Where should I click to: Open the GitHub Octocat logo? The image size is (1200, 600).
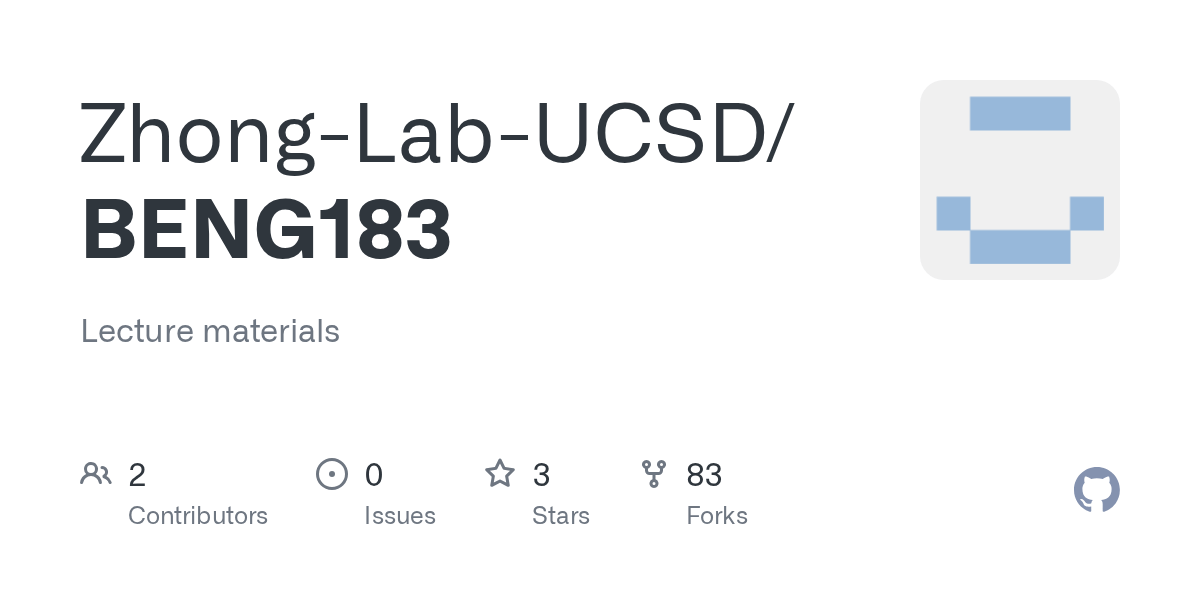coord(1097,490)
